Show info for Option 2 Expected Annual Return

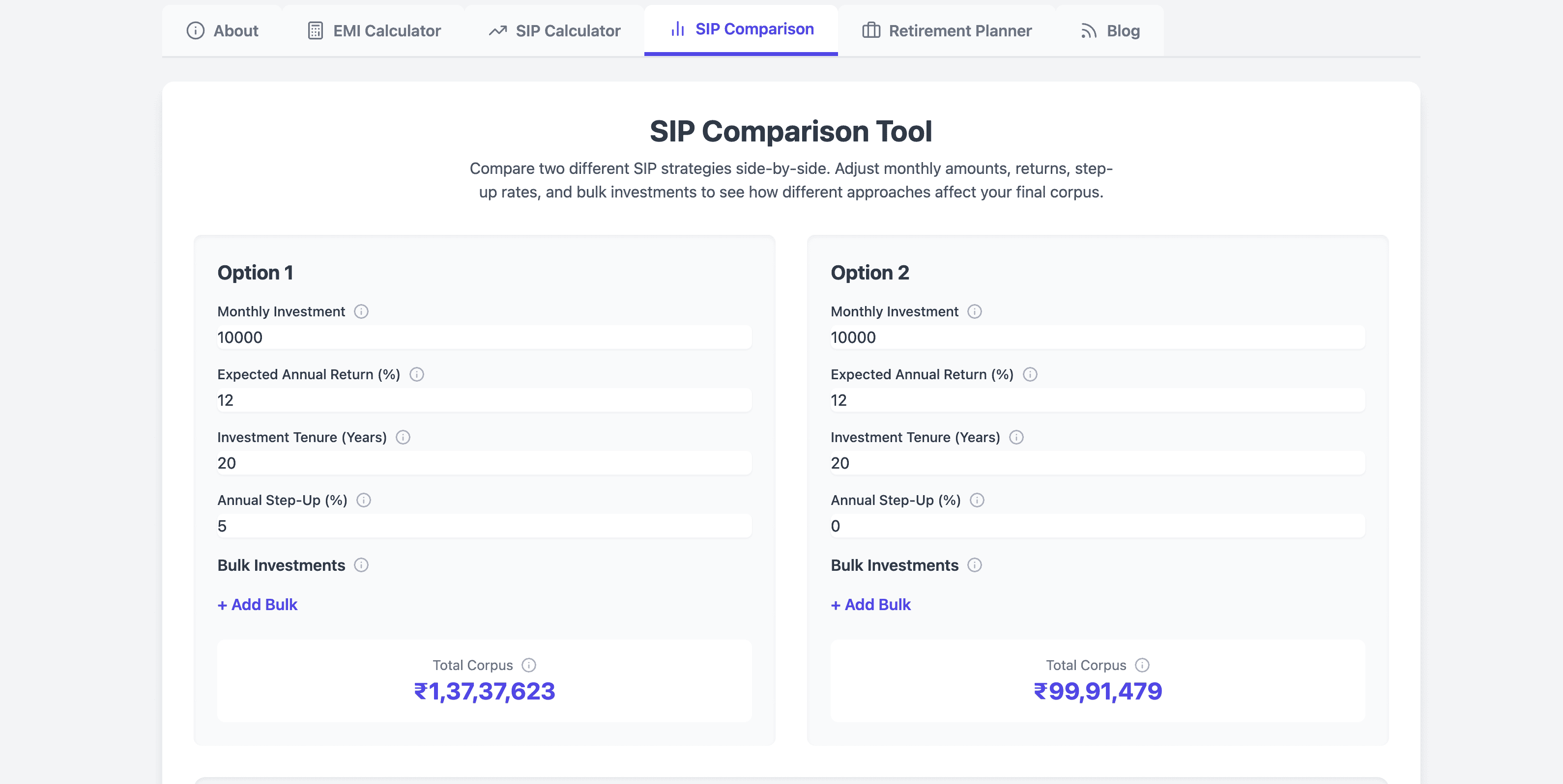(1030, 375)
